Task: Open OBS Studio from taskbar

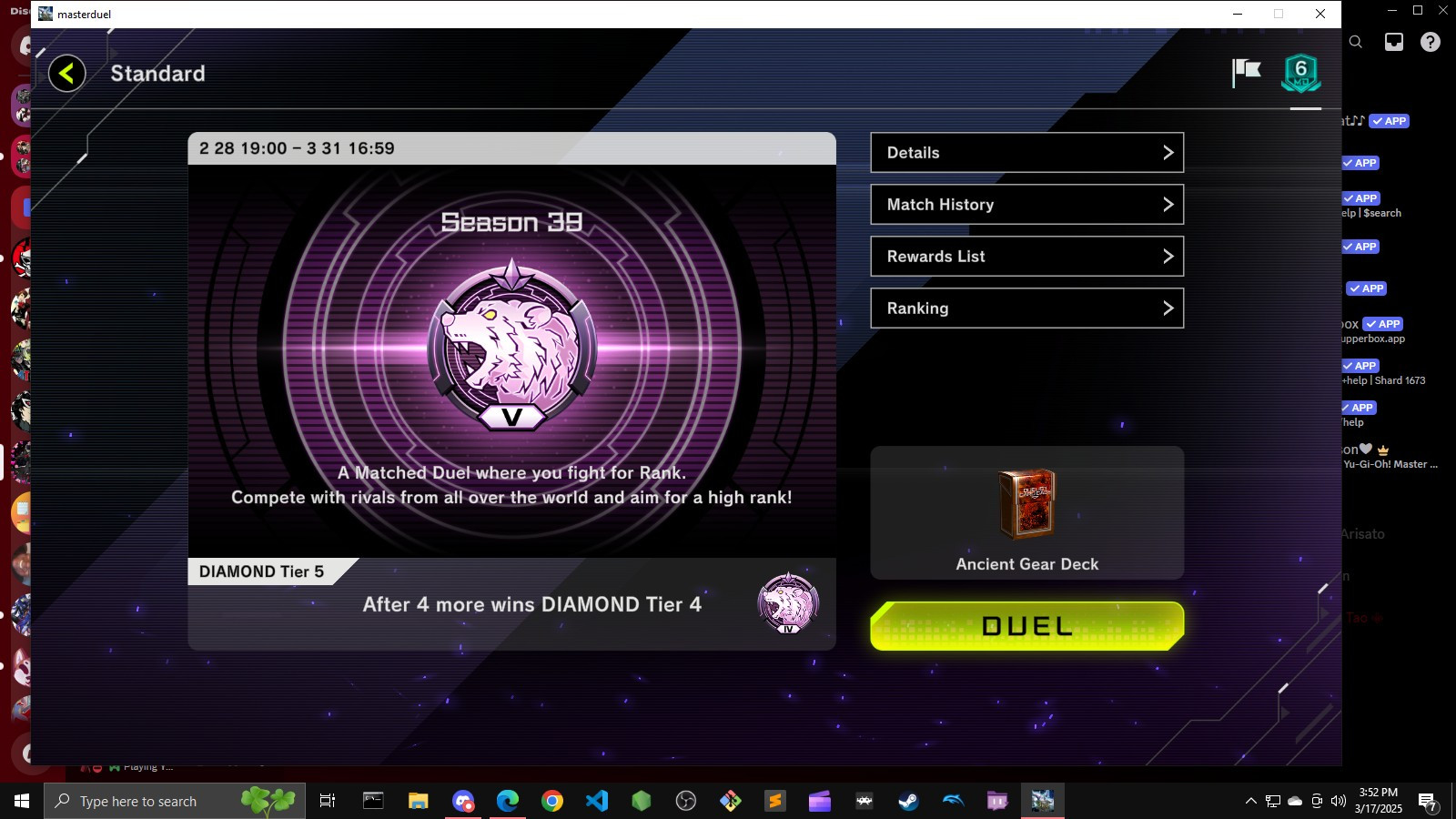Action: click(686, 801)
